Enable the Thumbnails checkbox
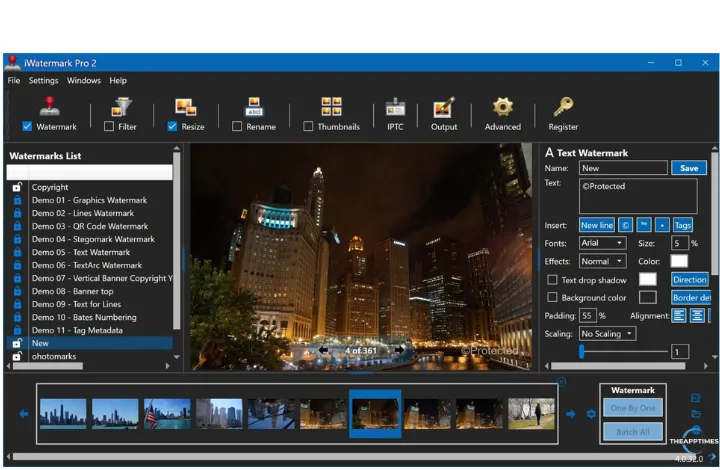Screen dimensions: 720x470 (308, 126)
